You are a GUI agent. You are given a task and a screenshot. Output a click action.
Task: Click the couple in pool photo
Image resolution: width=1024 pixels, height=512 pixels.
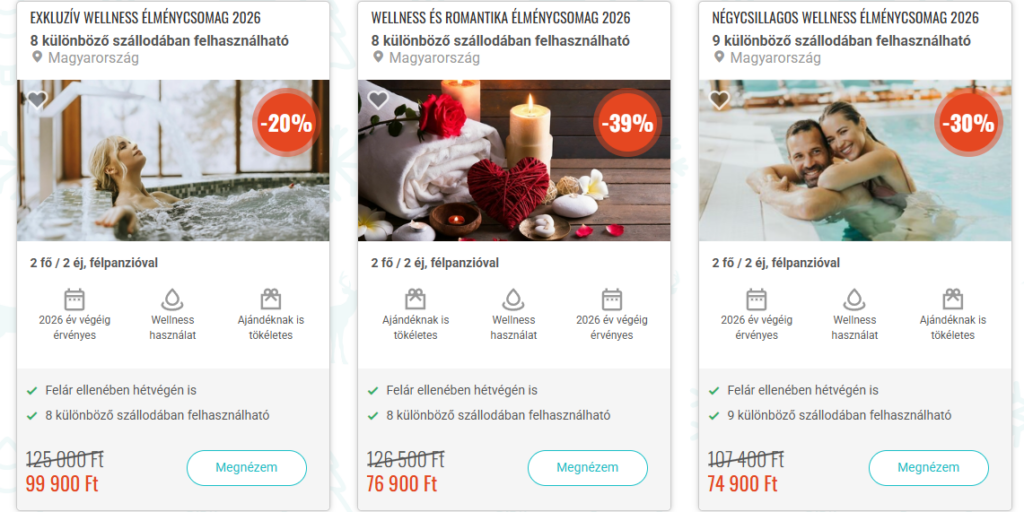click(855, 160)
